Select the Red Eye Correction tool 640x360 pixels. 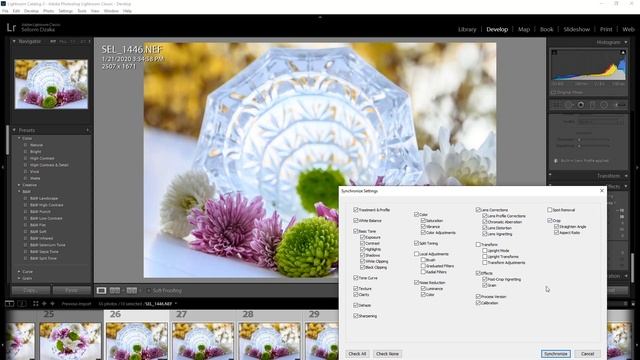pyautogui.click(x=580, y=105)
